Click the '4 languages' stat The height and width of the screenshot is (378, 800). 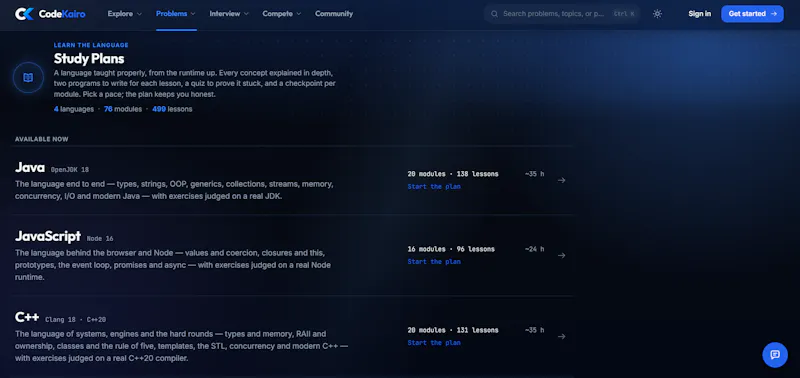[x=73, y=109]
